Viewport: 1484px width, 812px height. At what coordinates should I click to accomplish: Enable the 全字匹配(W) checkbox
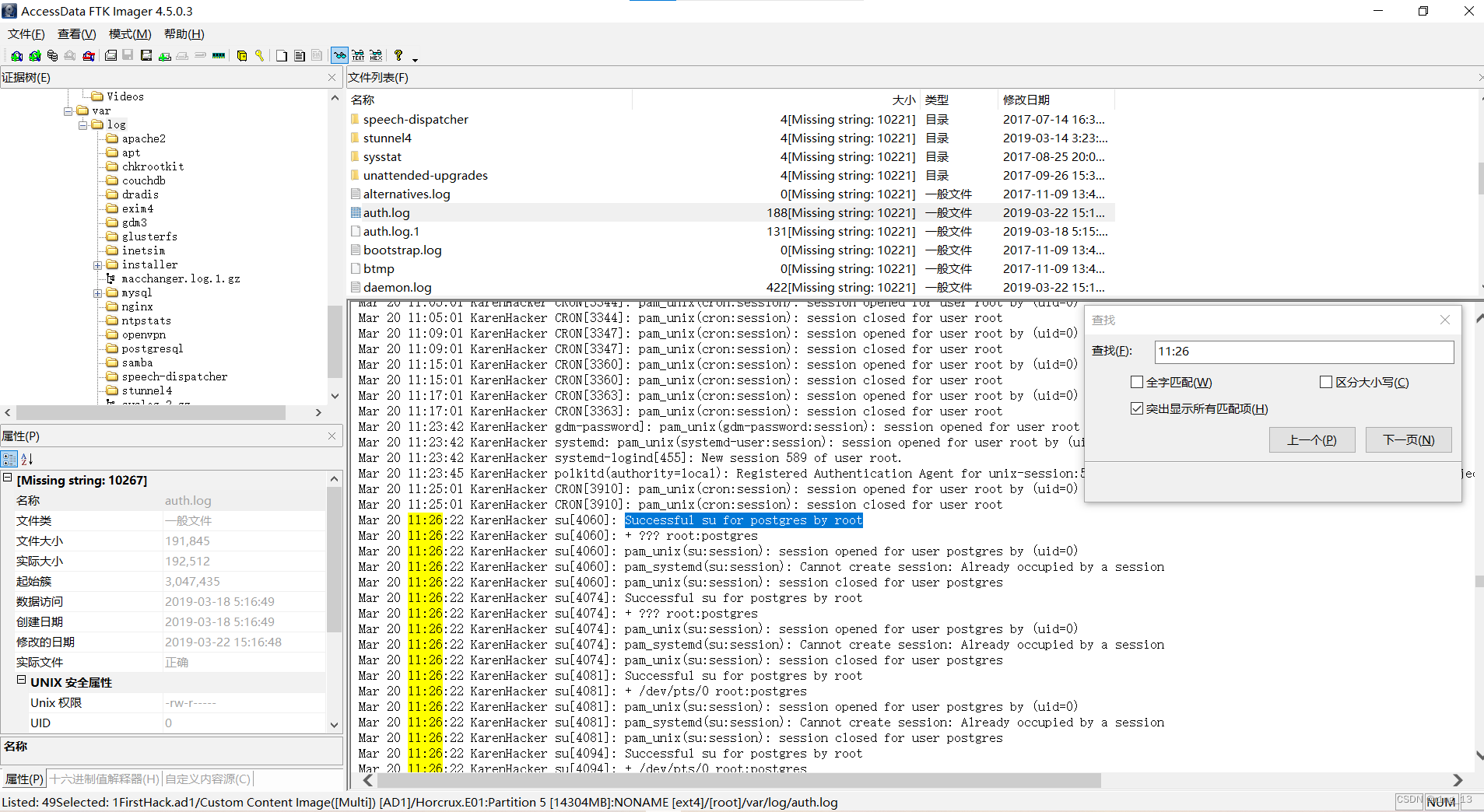click(1137, 382)
